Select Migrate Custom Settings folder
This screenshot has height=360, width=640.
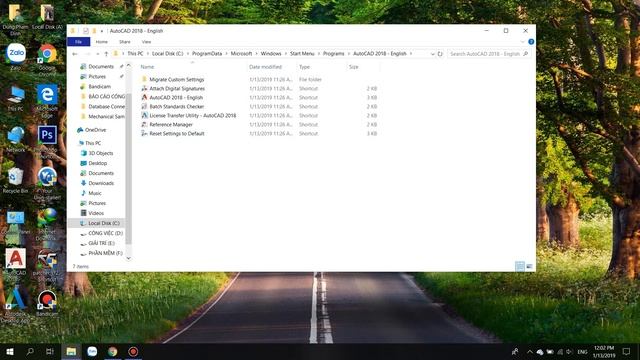[176, 80]
